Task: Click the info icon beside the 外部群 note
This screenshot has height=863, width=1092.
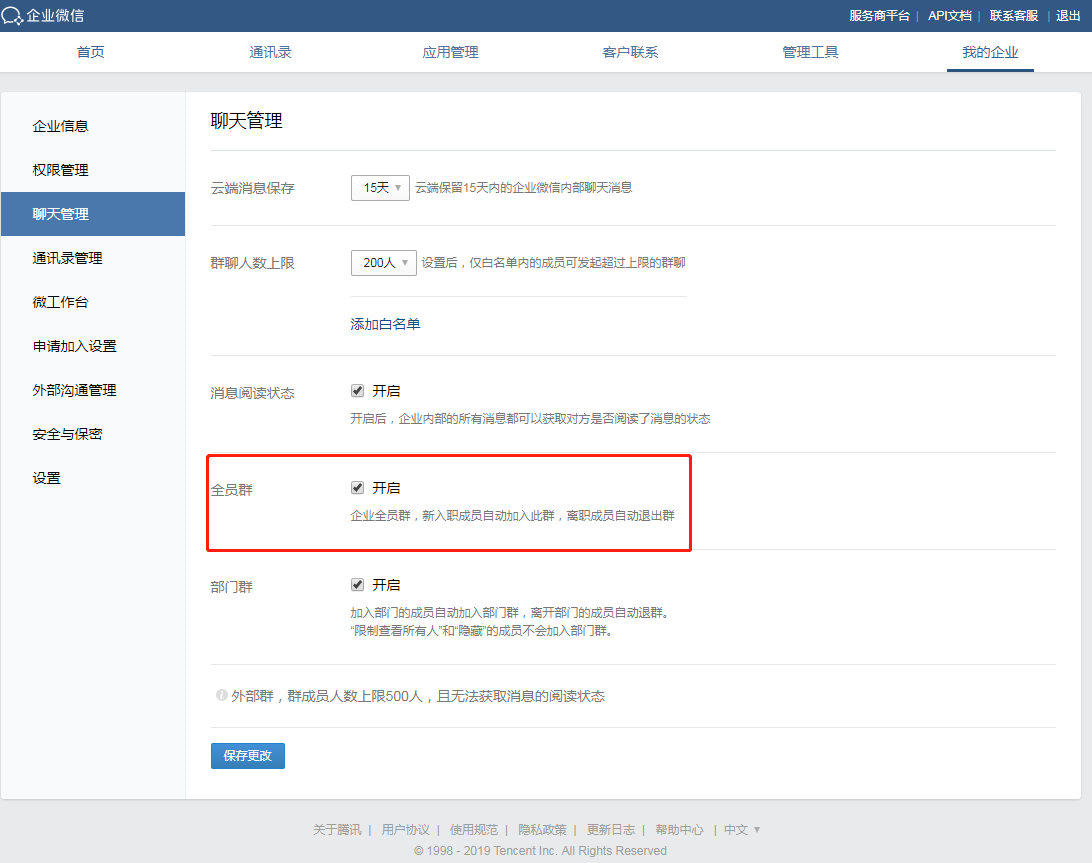Action: point(222,695)
